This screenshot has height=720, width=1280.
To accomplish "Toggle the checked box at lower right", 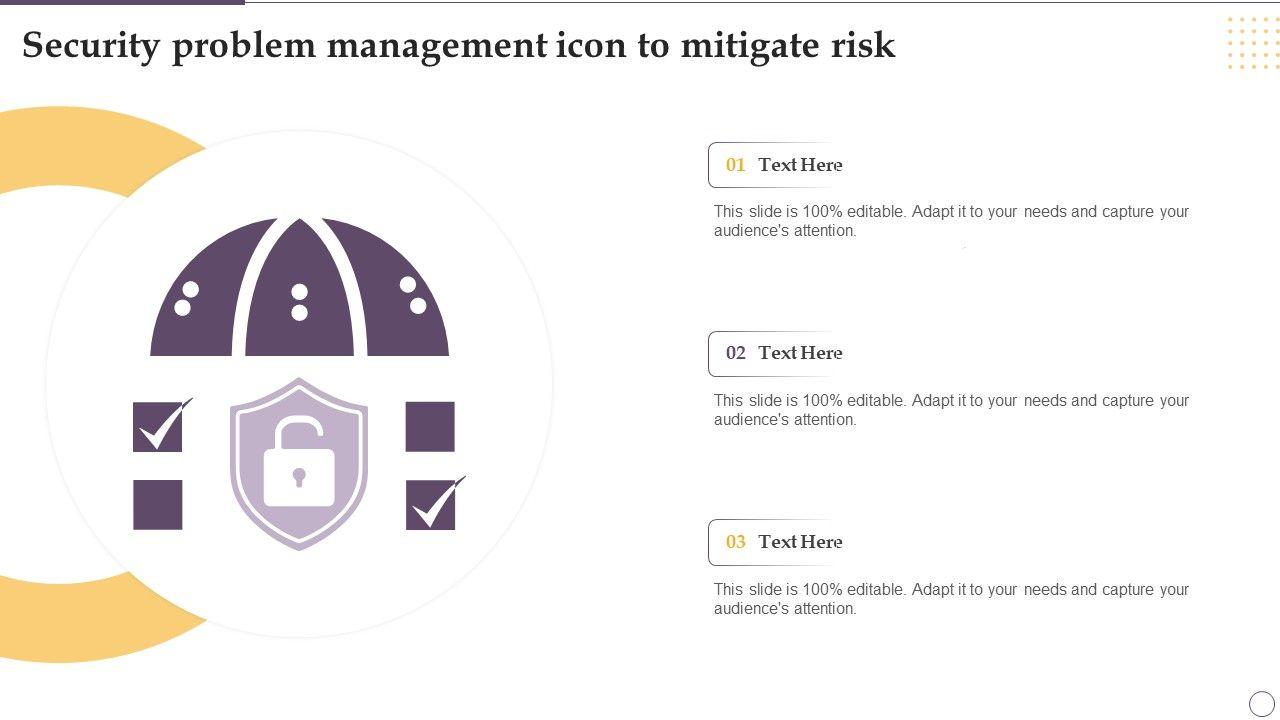I will point(431,505).
